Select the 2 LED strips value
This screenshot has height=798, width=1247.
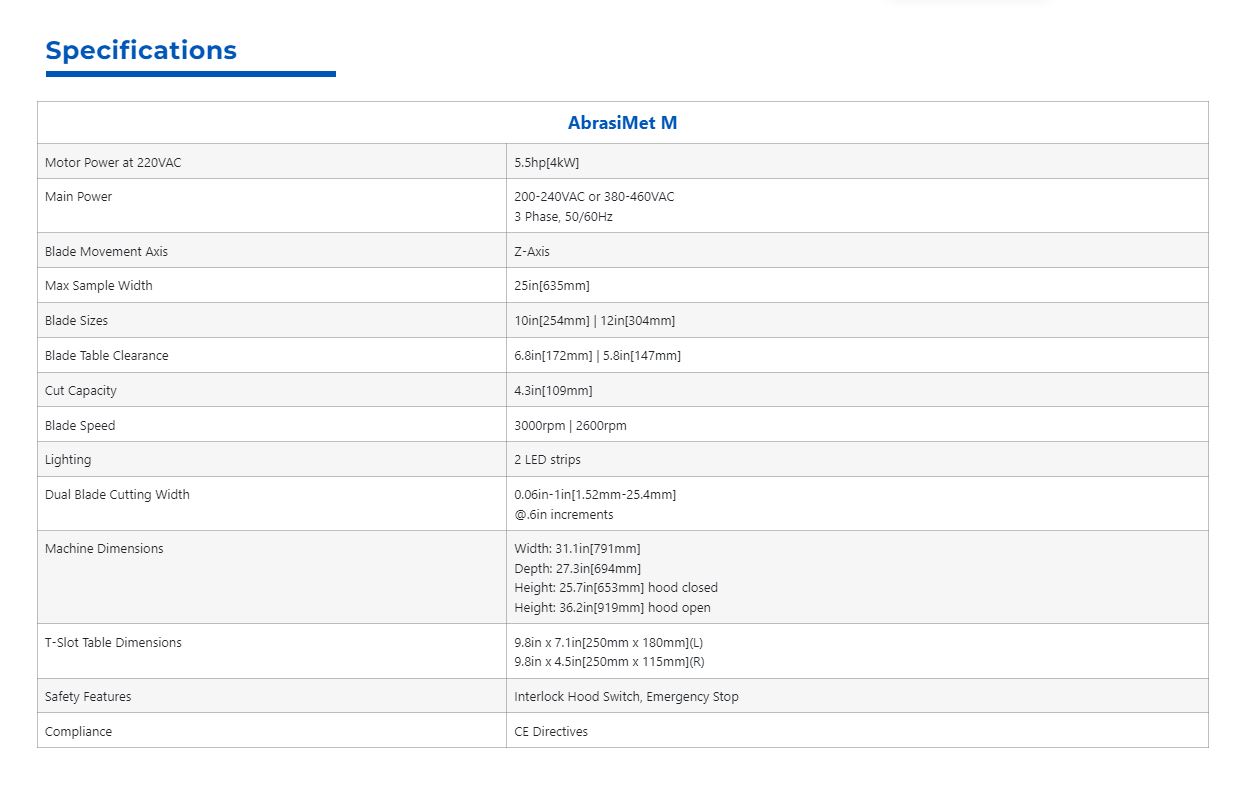547,459
